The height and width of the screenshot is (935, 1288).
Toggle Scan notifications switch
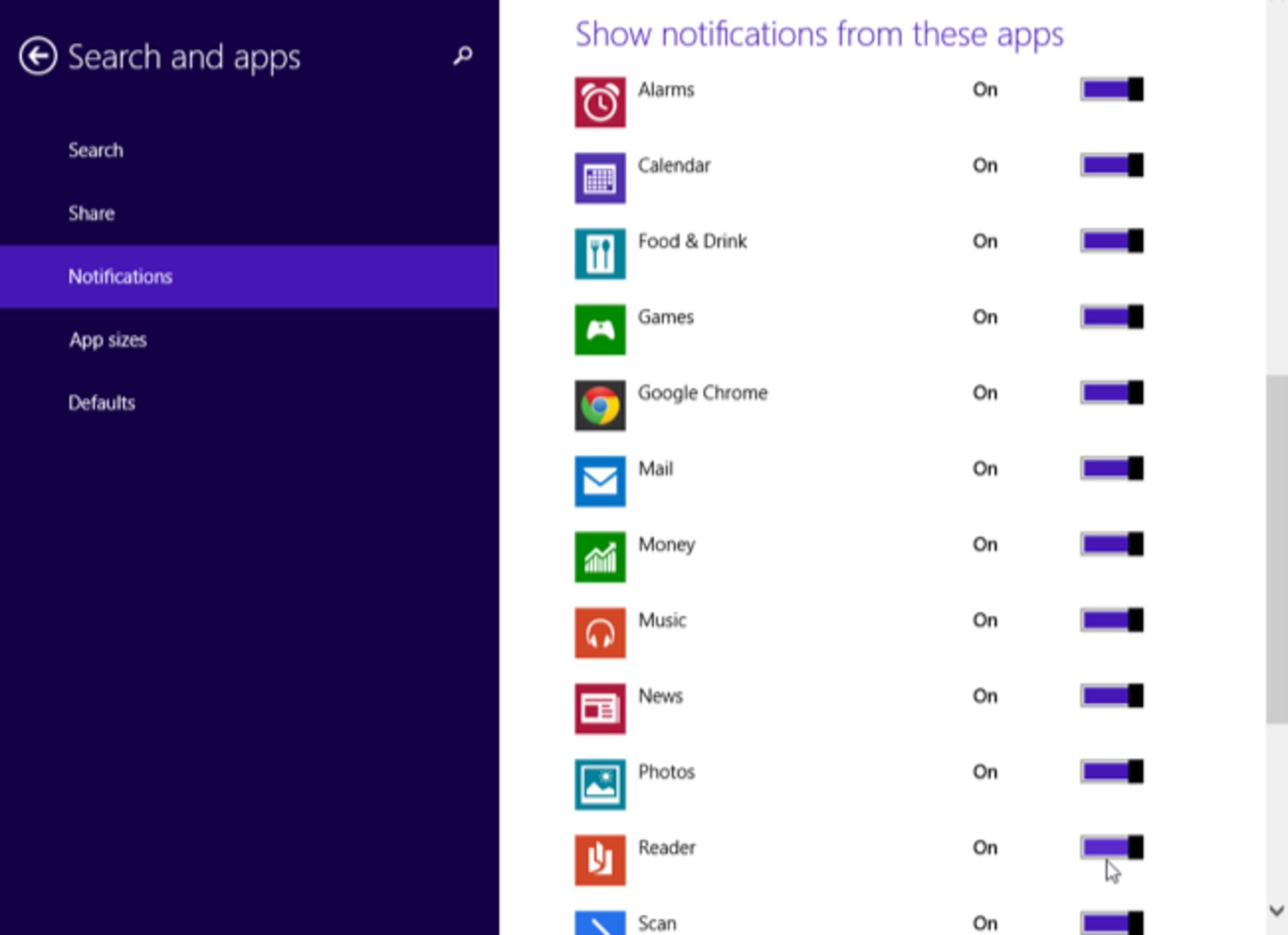pyautogui.click(x=1112, y=923)
